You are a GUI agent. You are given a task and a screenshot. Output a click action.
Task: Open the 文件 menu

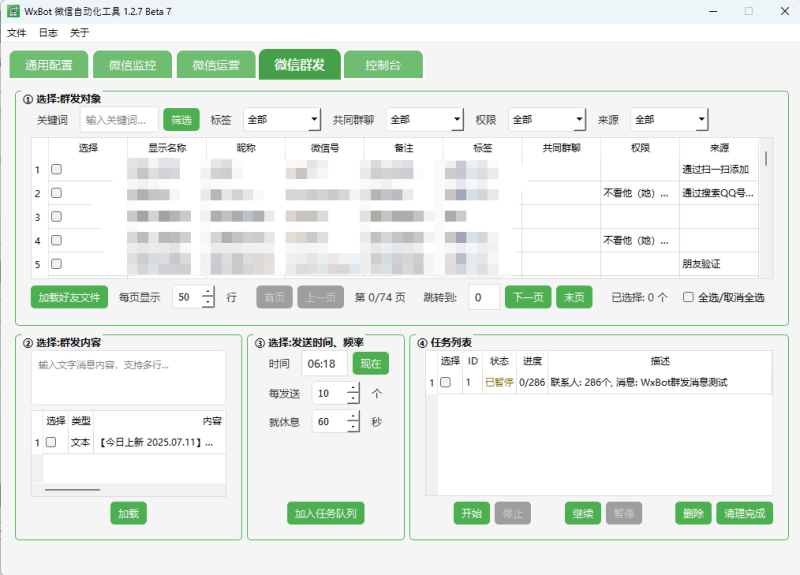tap(16, 32)
